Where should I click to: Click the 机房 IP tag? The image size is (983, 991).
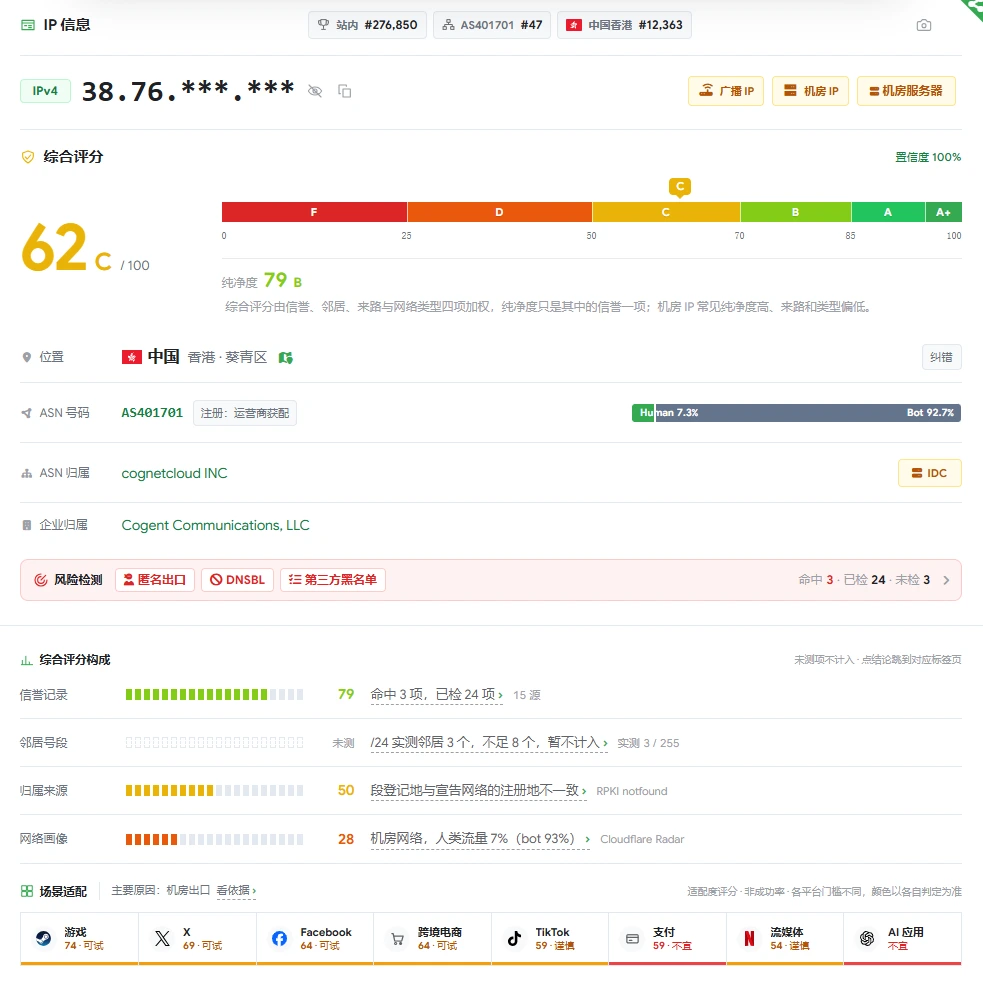tap(810, 91)
